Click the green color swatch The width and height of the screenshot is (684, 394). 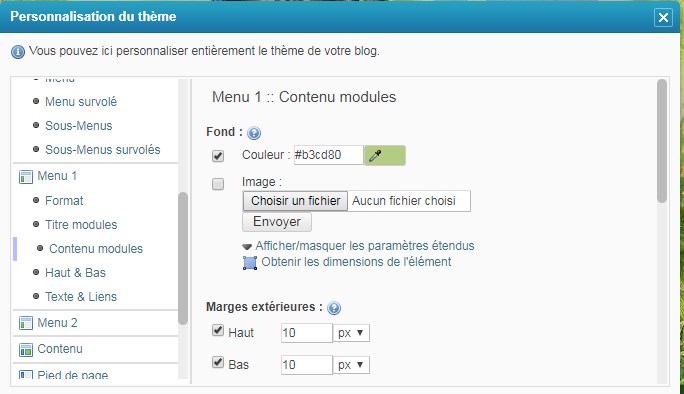click(385, 155)
